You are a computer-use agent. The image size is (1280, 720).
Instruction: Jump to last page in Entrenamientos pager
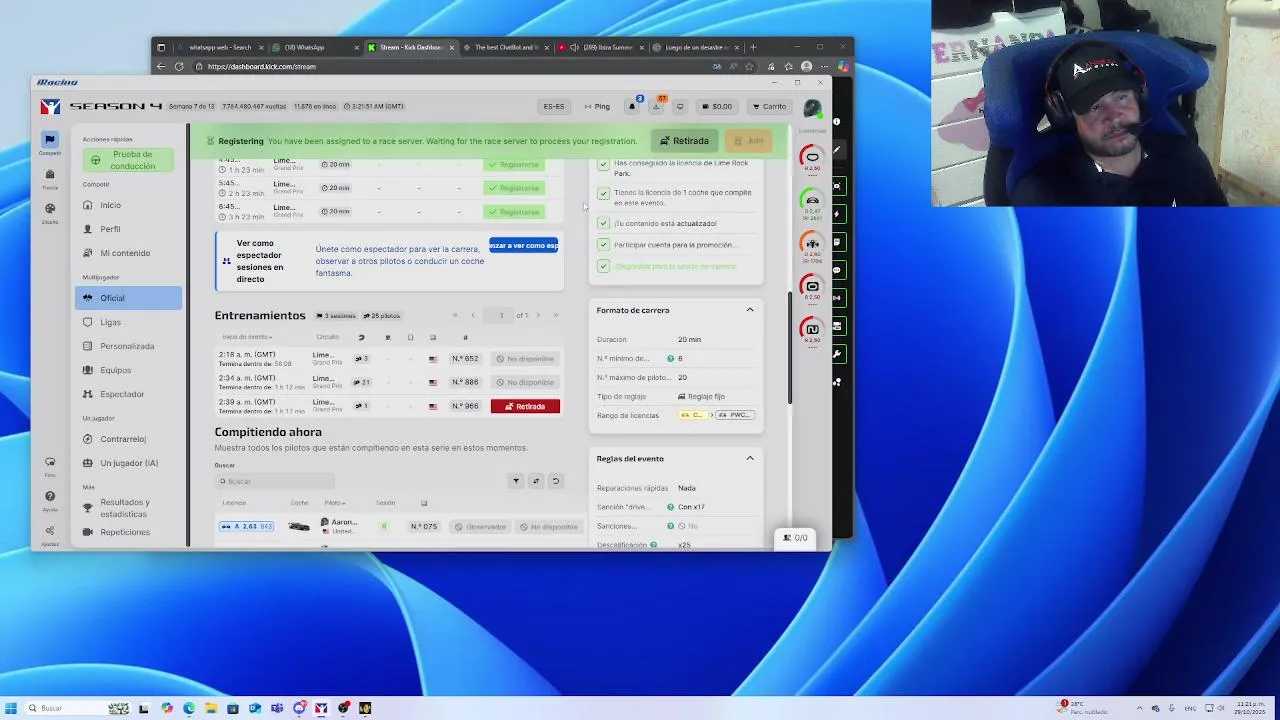point(556,316)
